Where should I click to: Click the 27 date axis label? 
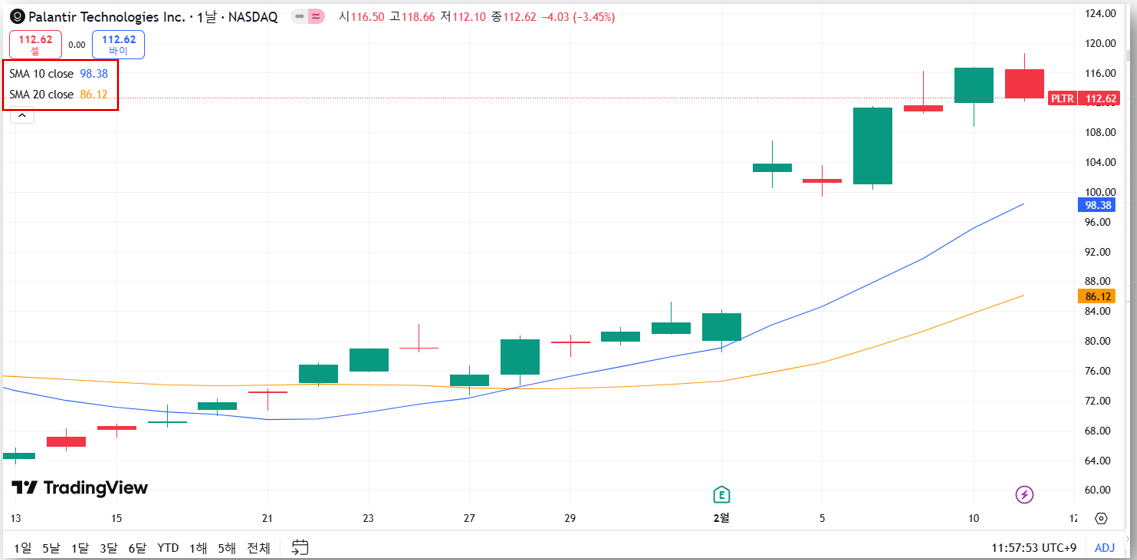[469, 518]
